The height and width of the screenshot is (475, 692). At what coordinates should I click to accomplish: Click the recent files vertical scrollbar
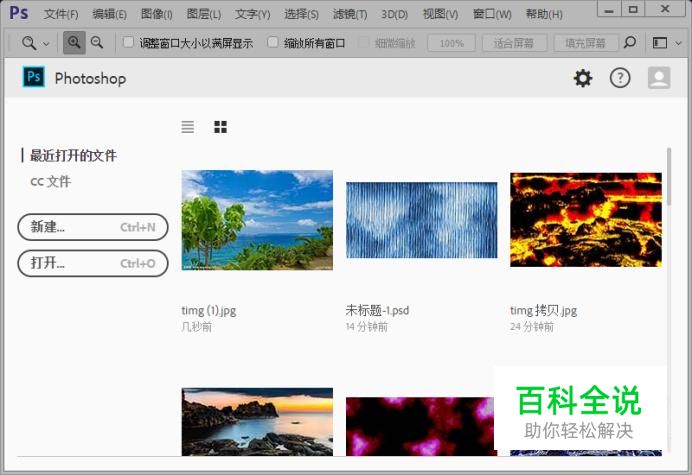[669, 177]
